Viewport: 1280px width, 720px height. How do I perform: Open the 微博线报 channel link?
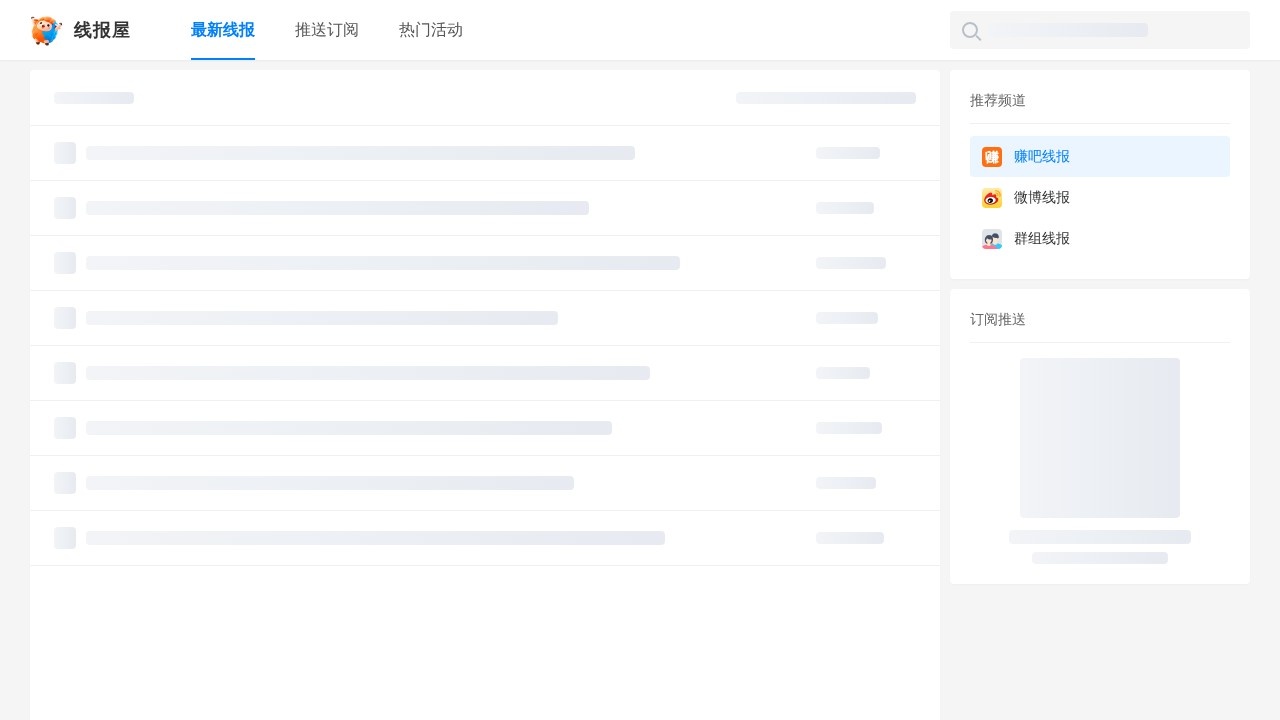tap(1100, 198)
